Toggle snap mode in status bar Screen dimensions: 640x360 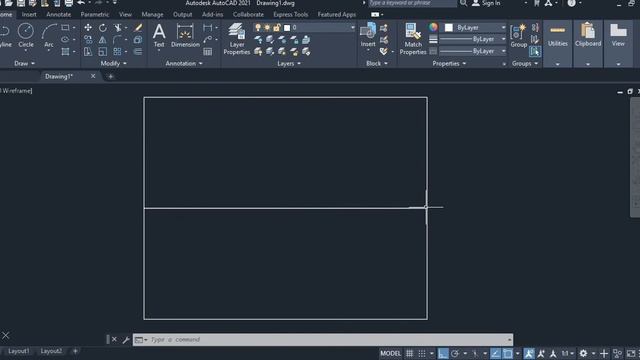[422, 353]
